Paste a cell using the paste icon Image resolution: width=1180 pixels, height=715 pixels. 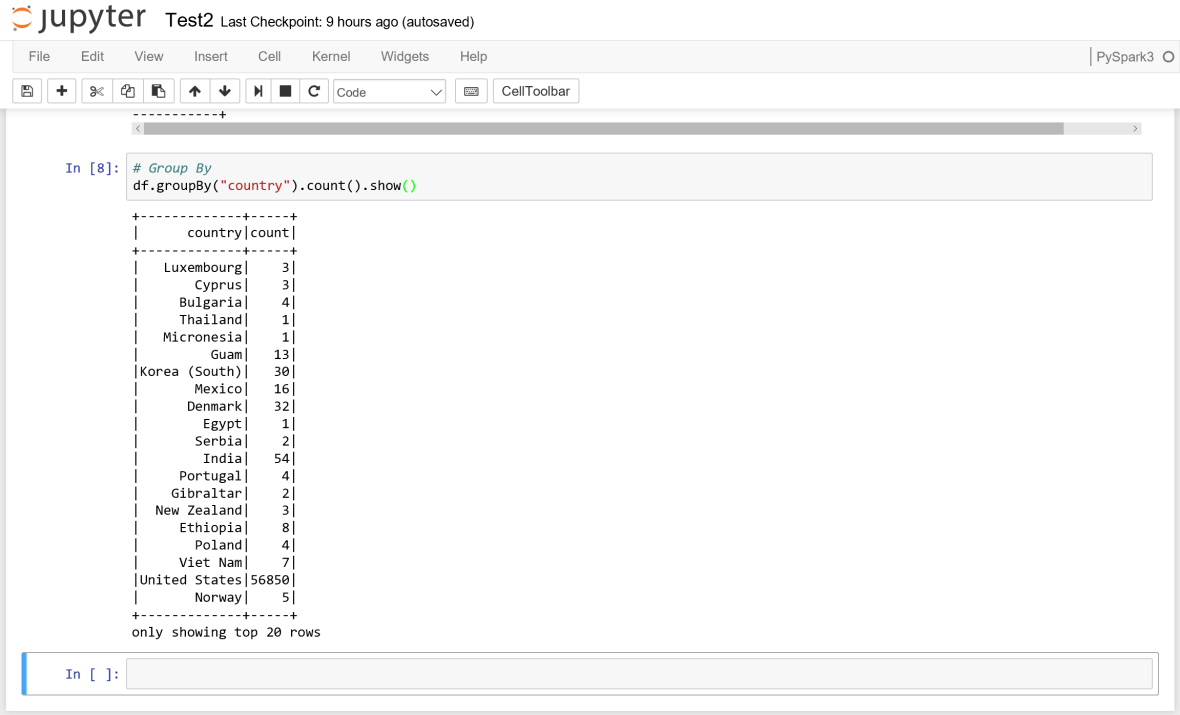[159, 91]
